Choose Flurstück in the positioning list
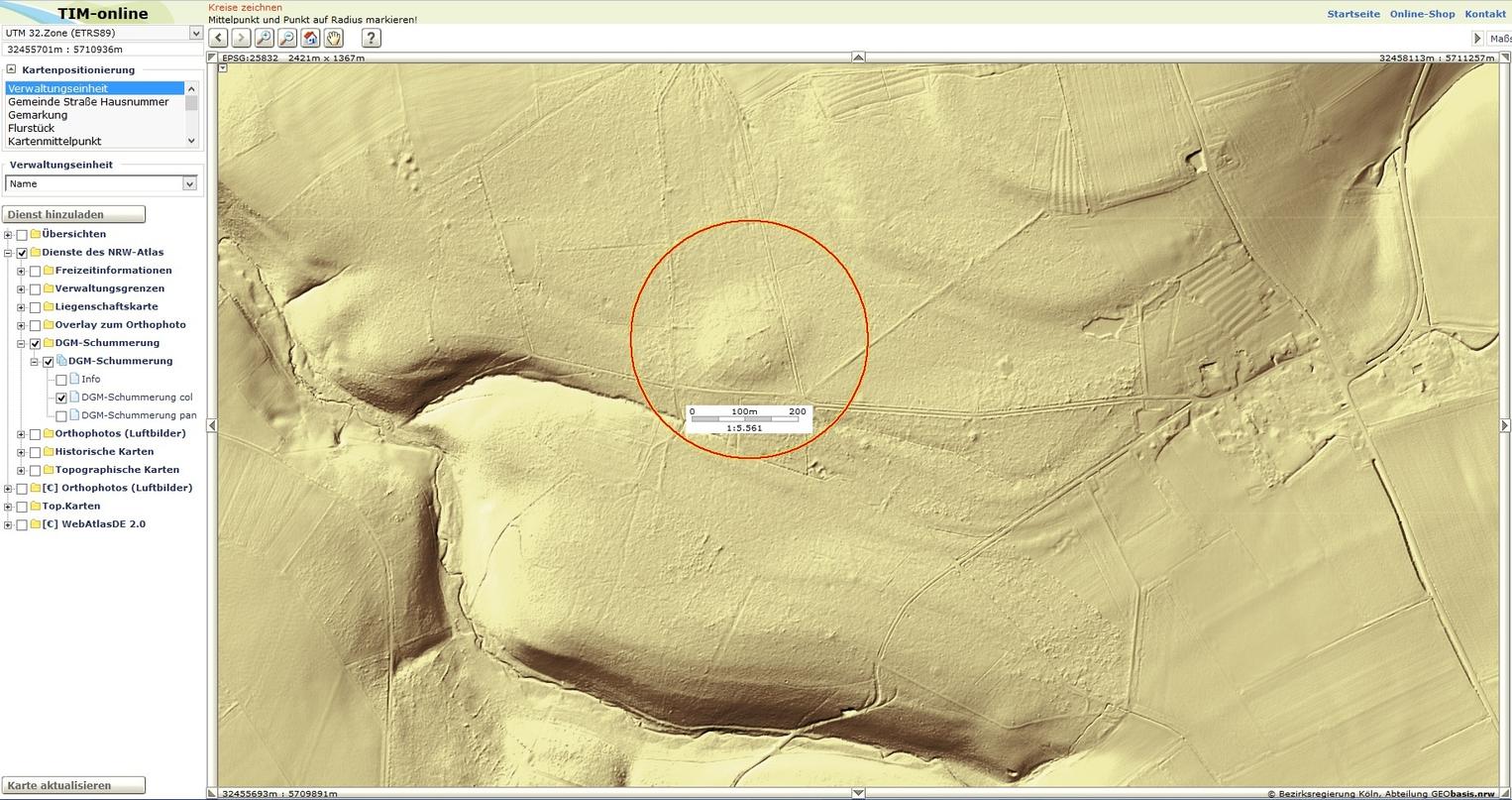1512x800 pixels. point(32,128)
